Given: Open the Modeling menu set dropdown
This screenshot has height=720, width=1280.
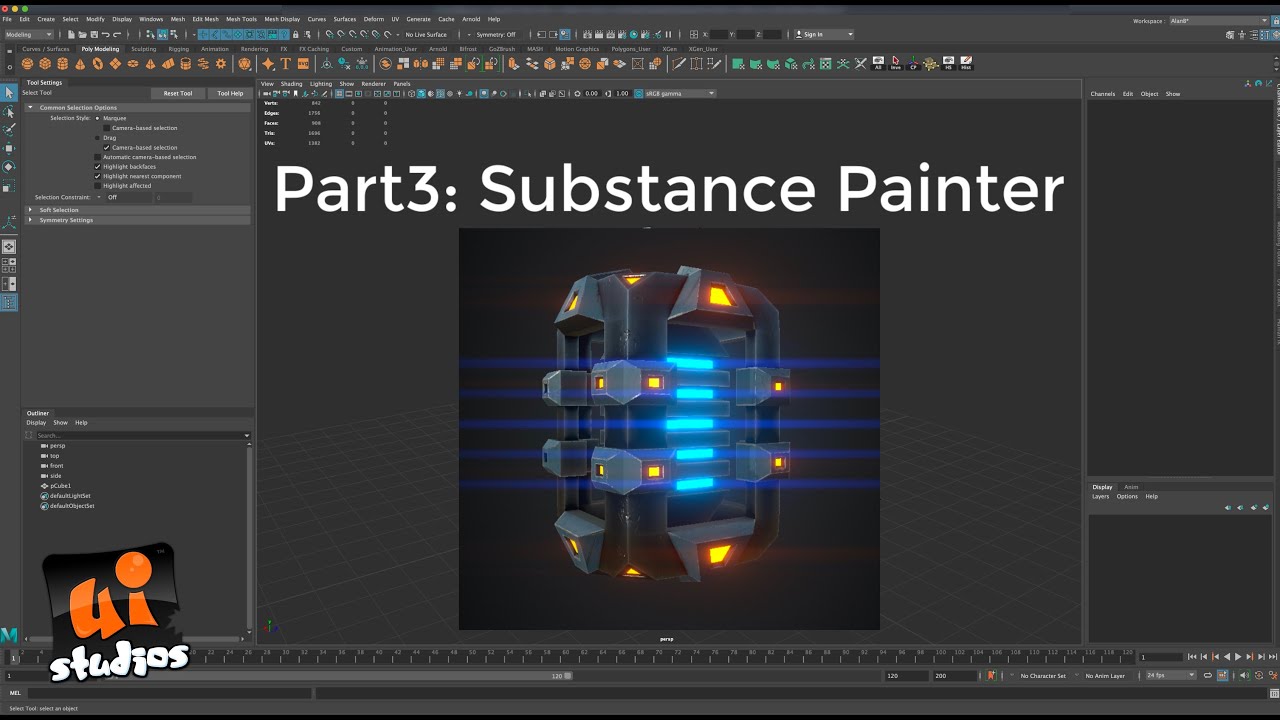Looking at the screenshot, I should pyautogui.click(x=29, y=35).
